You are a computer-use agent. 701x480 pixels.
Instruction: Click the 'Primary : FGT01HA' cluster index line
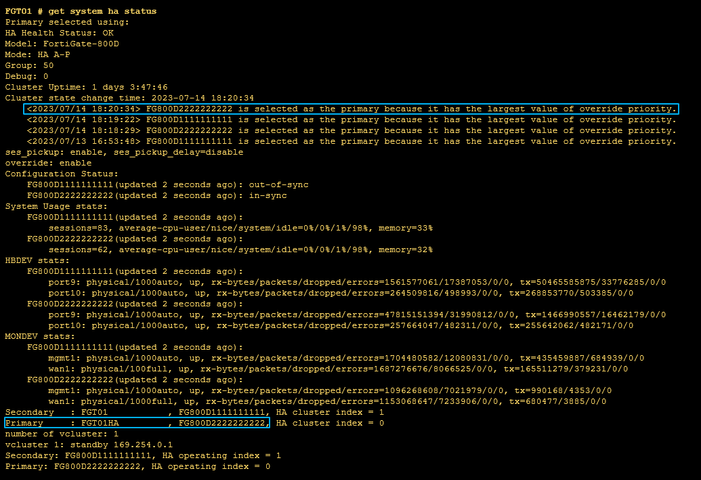(194, 423)
